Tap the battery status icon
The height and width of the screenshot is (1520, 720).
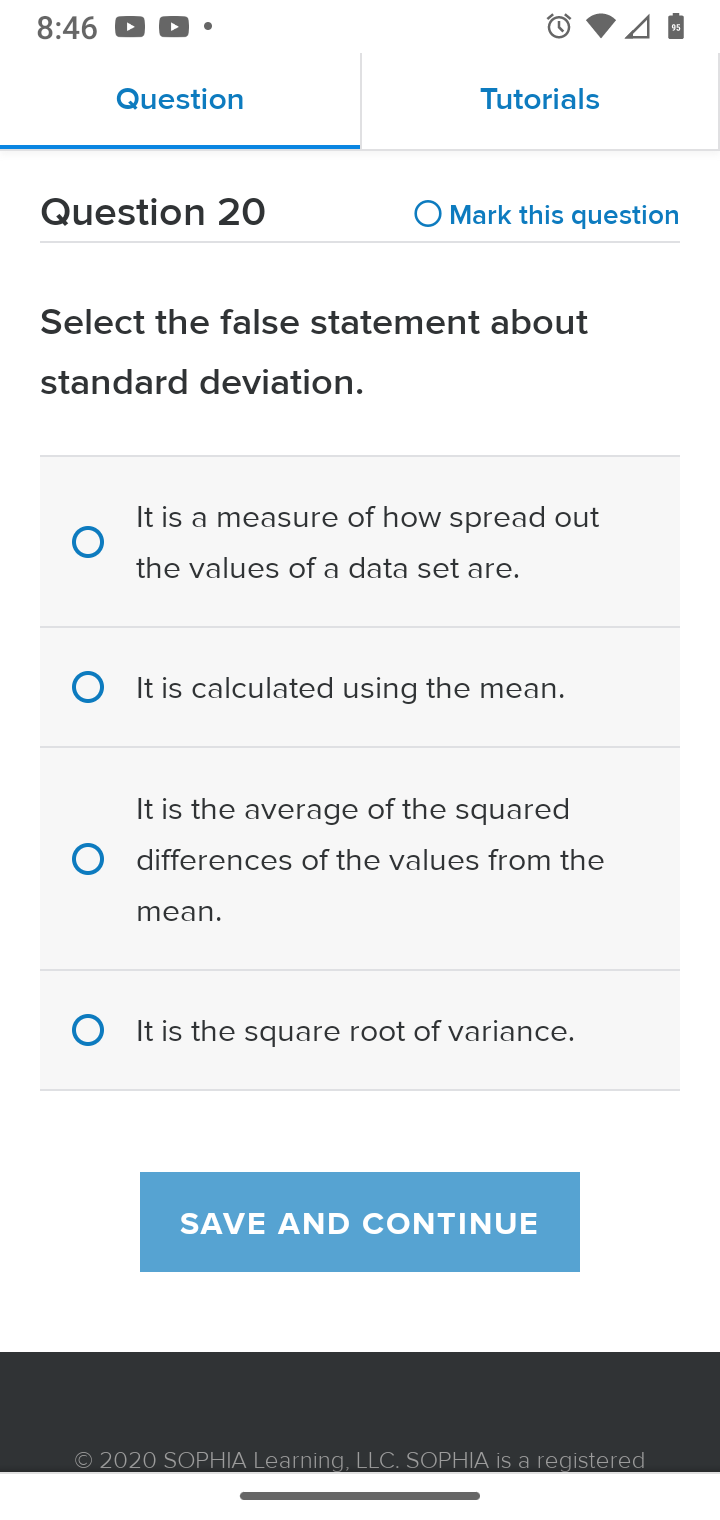(676, 27)
